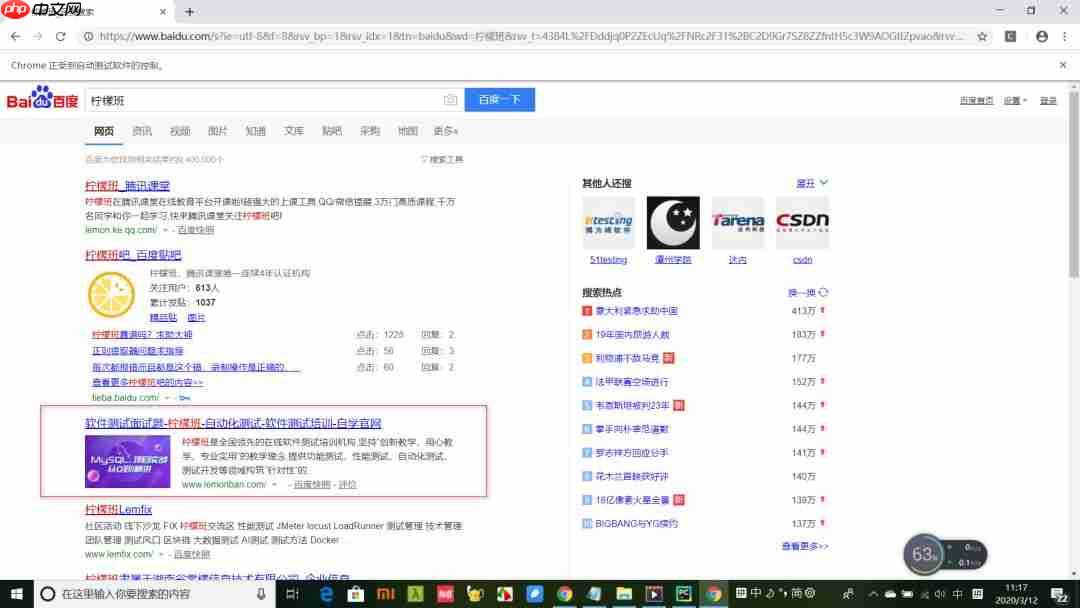Toggle the bookmark star in address bar

click(x=984, y=34)
